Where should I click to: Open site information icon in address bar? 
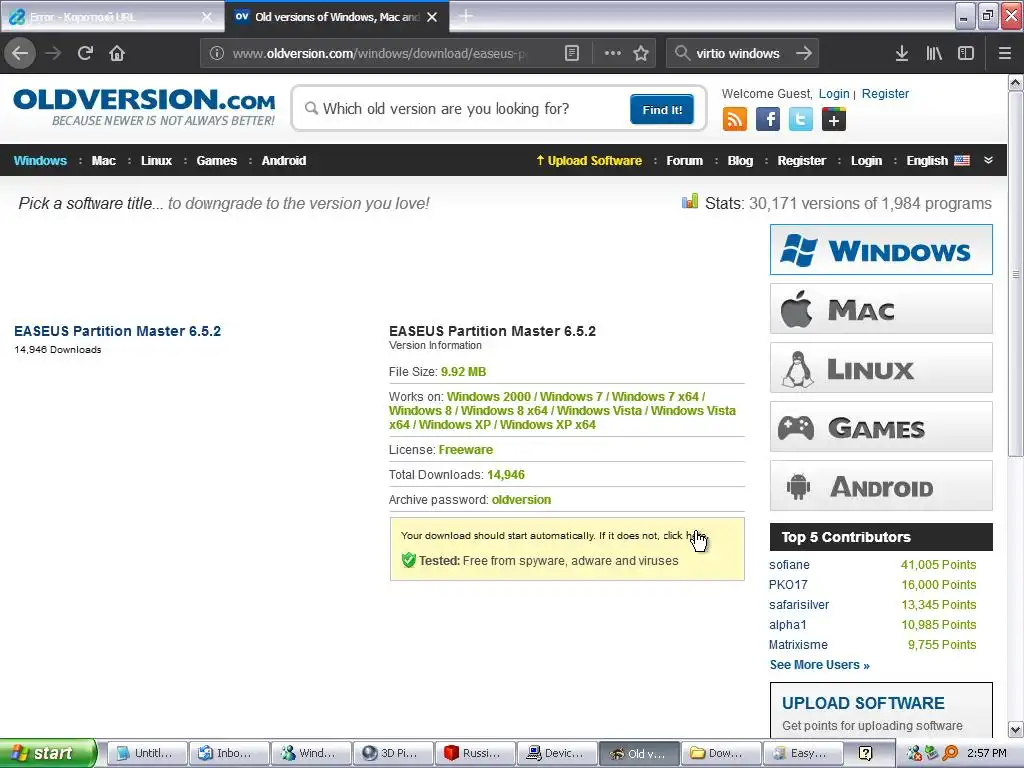[x=217, y=53]
